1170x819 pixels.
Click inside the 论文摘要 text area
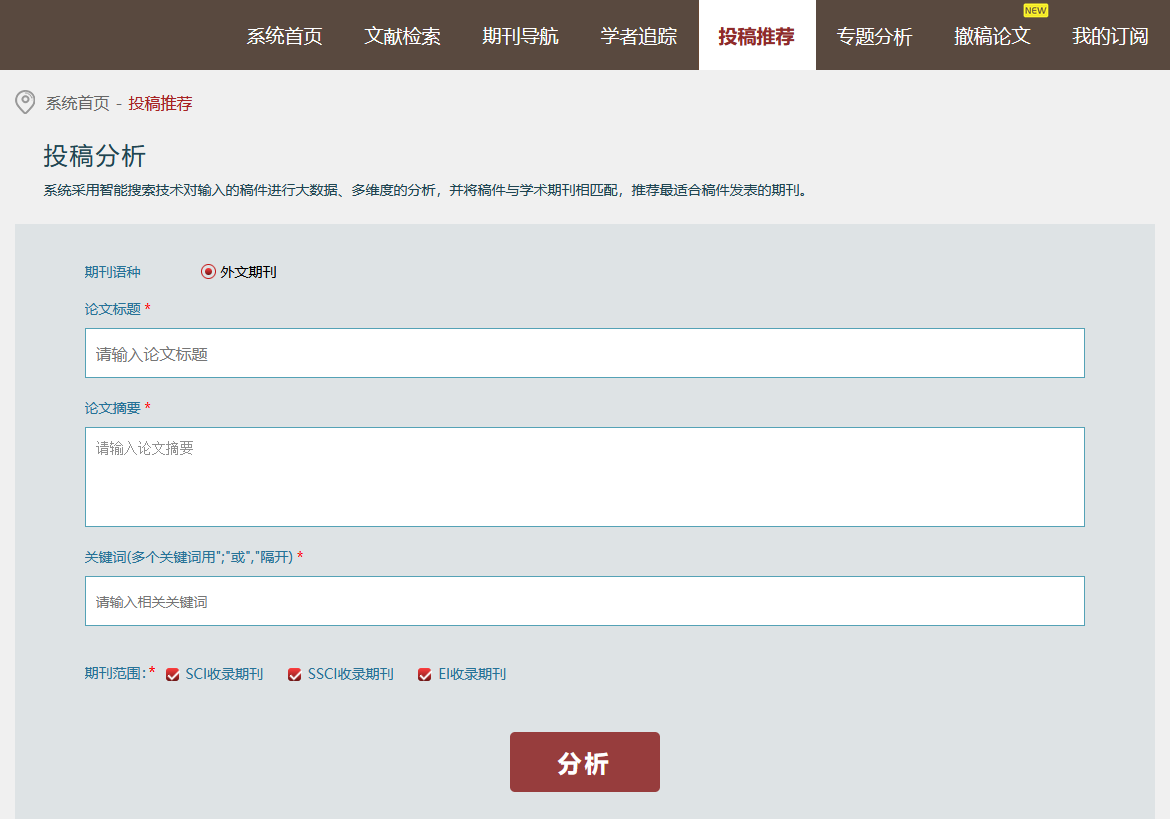pyautogui.click(x=584, y=477)
